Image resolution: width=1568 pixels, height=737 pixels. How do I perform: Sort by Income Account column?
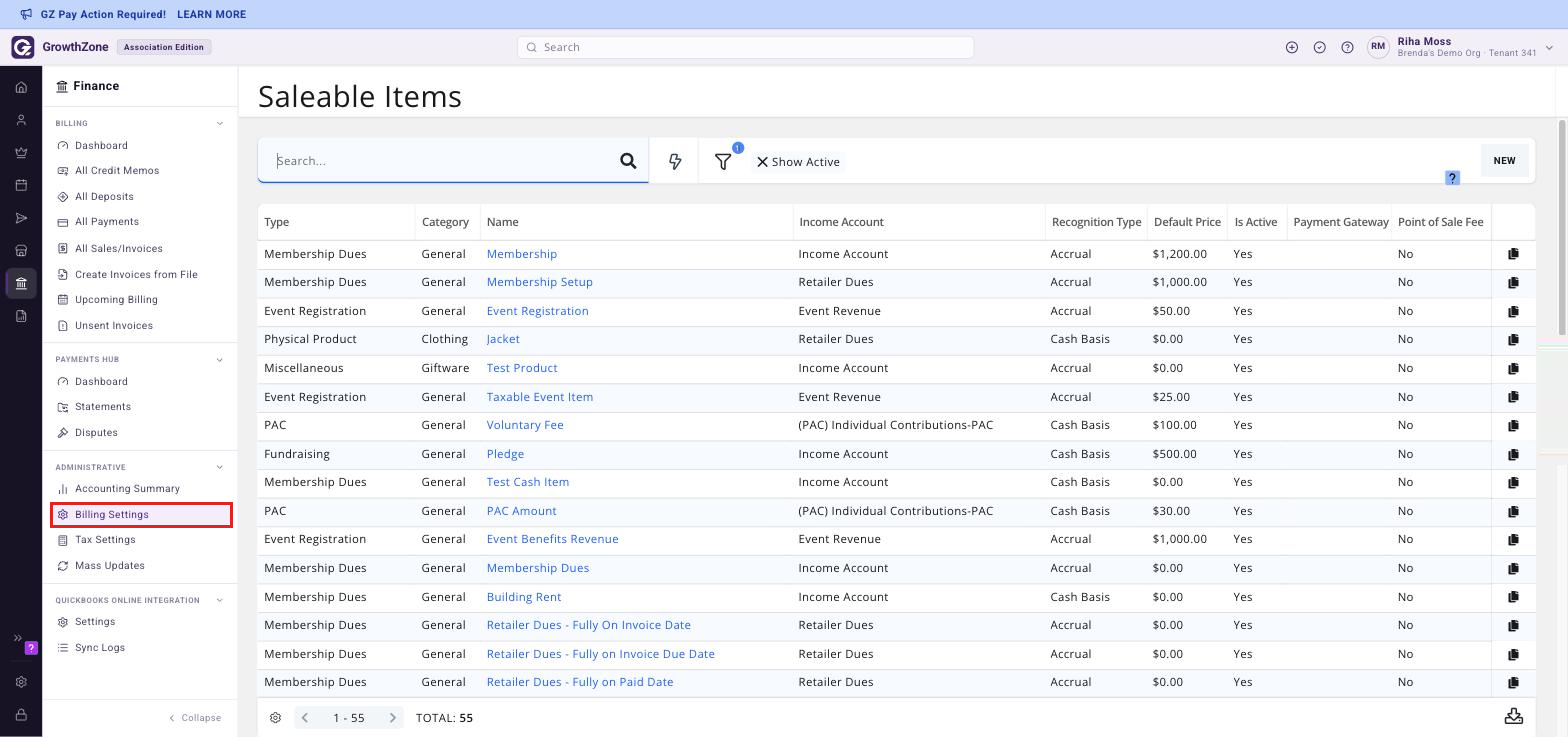[841, 222]
